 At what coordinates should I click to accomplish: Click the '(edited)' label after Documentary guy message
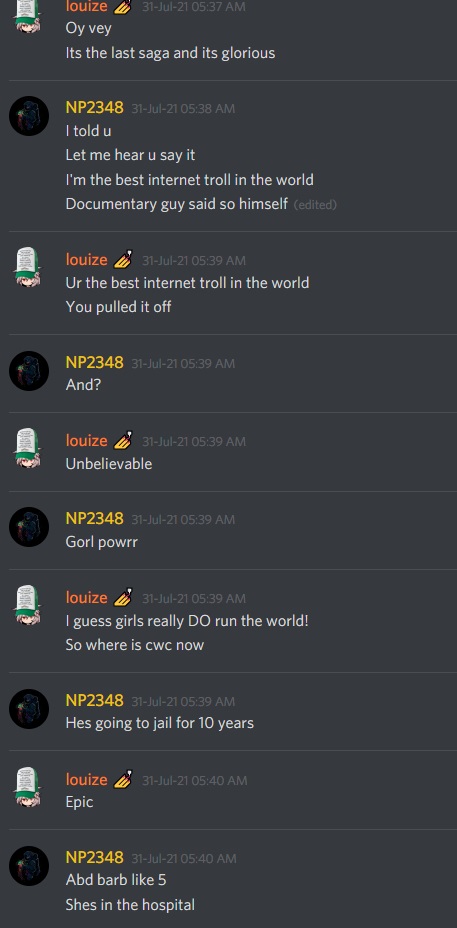click(315, 205)
